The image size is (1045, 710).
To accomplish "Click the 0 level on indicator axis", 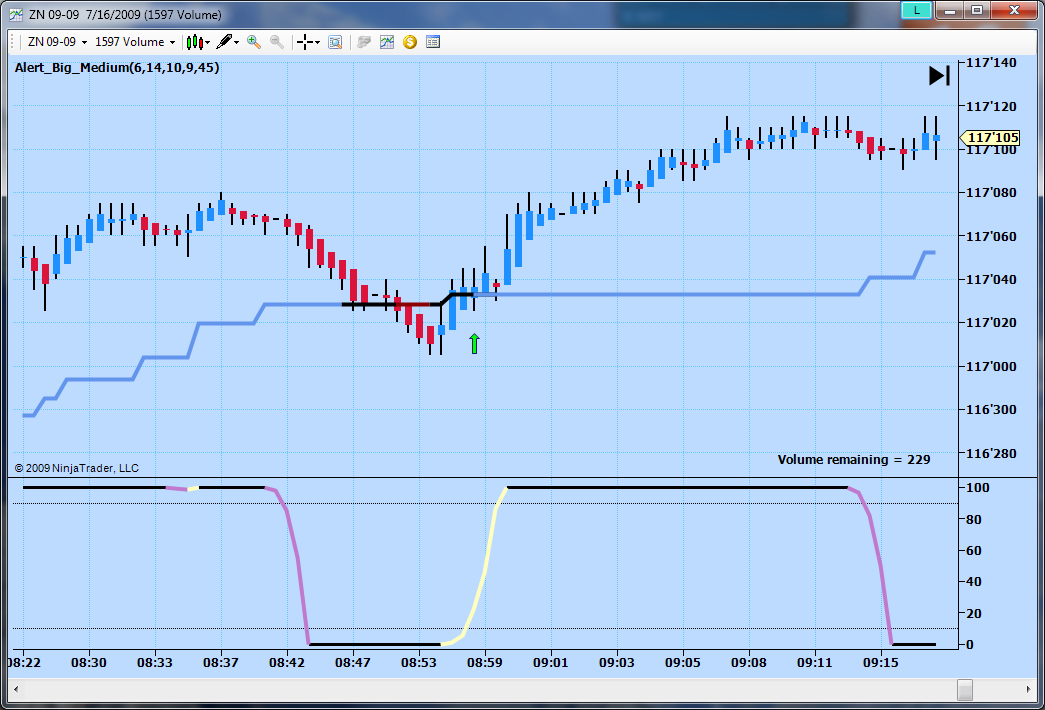I will pos(970,645).
